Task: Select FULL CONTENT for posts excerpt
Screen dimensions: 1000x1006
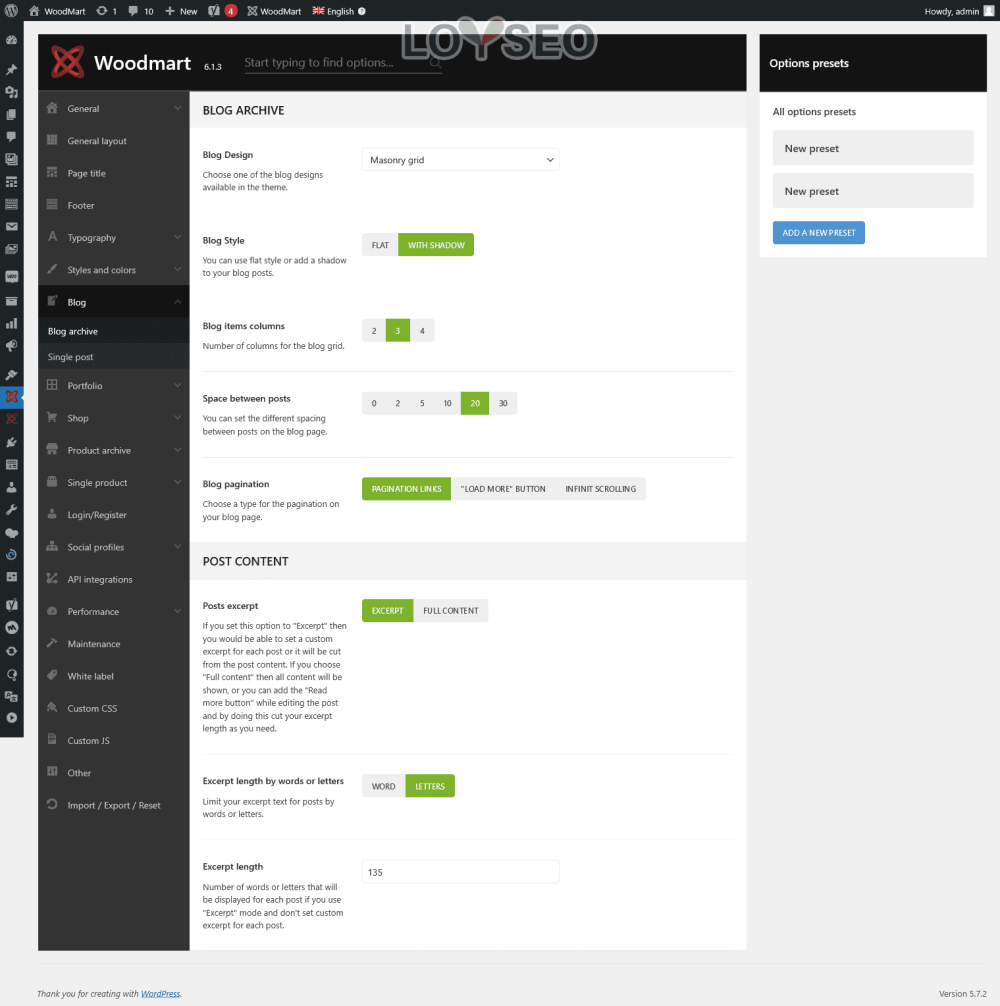Action: coord(450,611)
